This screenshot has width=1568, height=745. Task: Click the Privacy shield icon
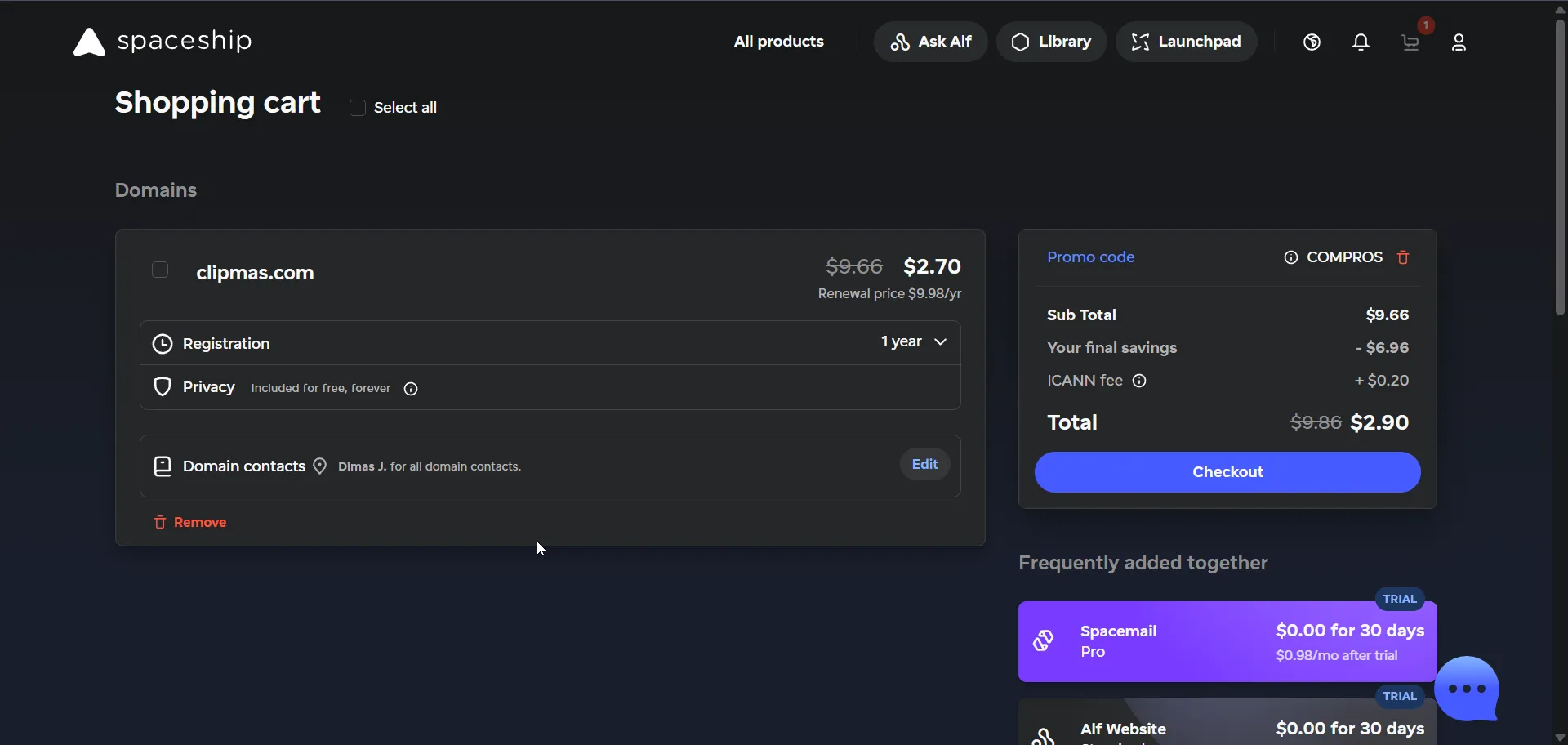coord(163,387)
